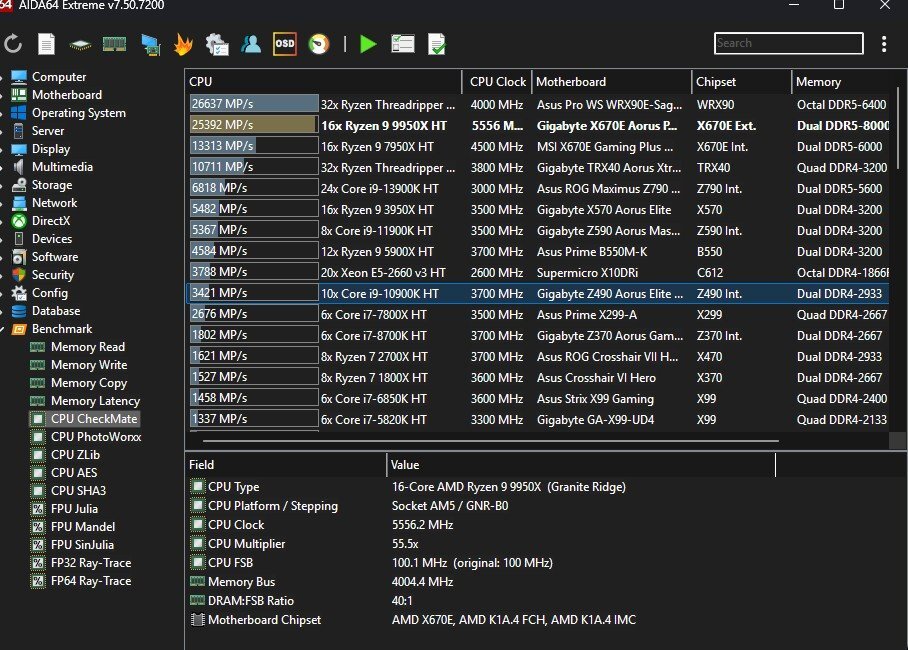The height and width of the screenshot is (650, 908).
Task: Sort by the Motherboard column header
Action: 612,82
